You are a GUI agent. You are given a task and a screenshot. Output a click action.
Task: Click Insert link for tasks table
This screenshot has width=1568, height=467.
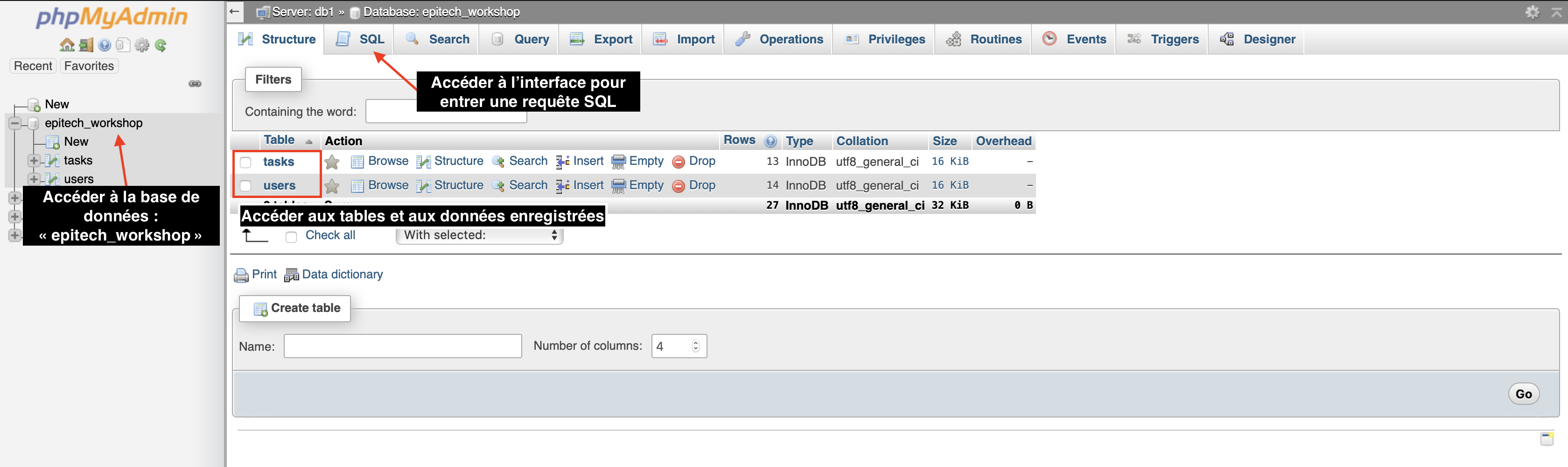[588, 161]
